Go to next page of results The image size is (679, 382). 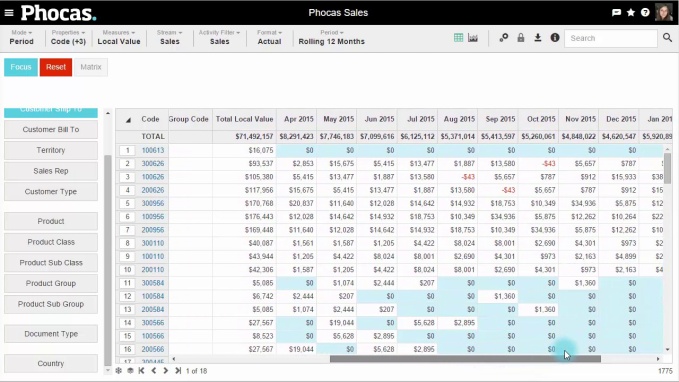(x=165, y=371)
